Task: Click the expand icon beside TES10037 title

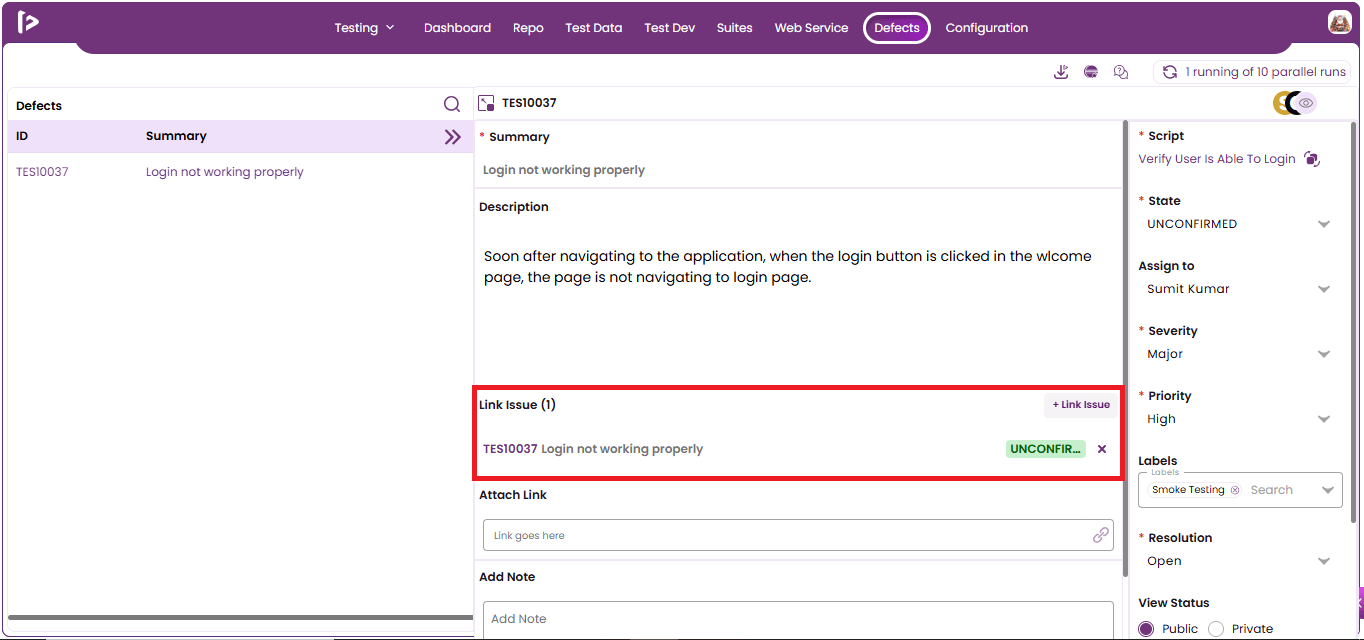Action: 487,103
